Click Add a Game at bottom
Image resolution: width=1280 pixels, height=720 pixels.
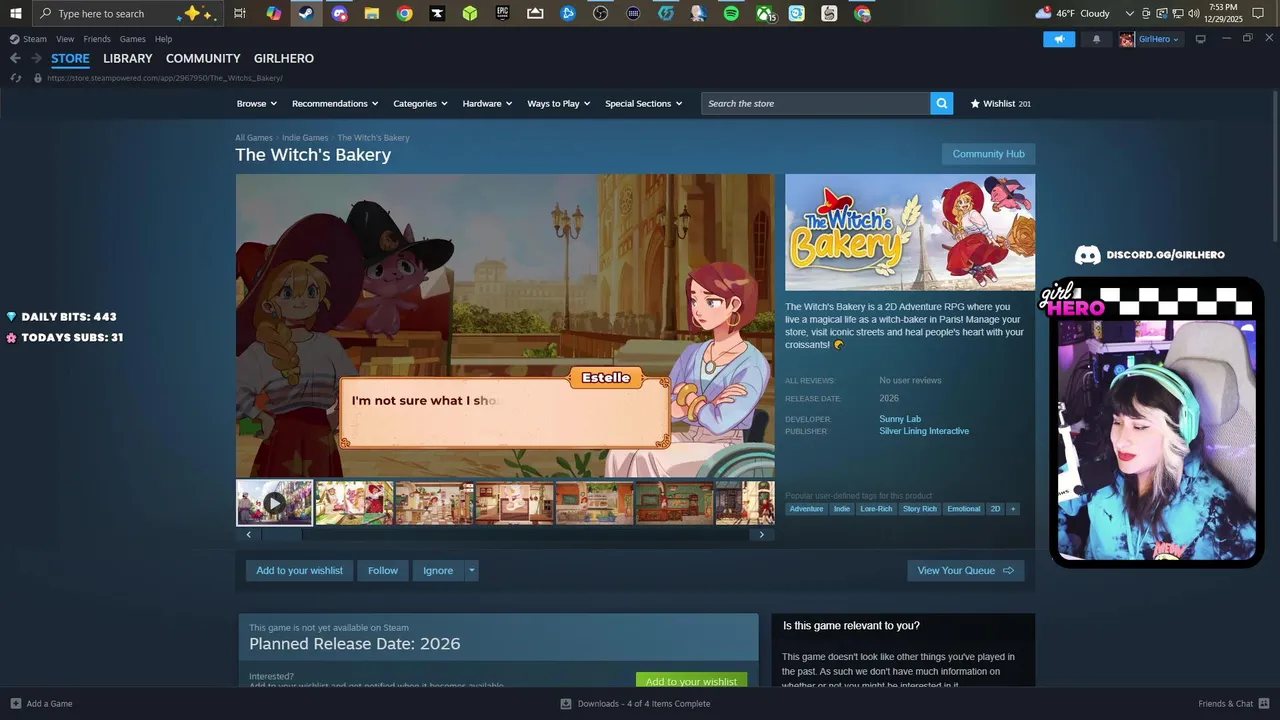click(x=41, y=704)
